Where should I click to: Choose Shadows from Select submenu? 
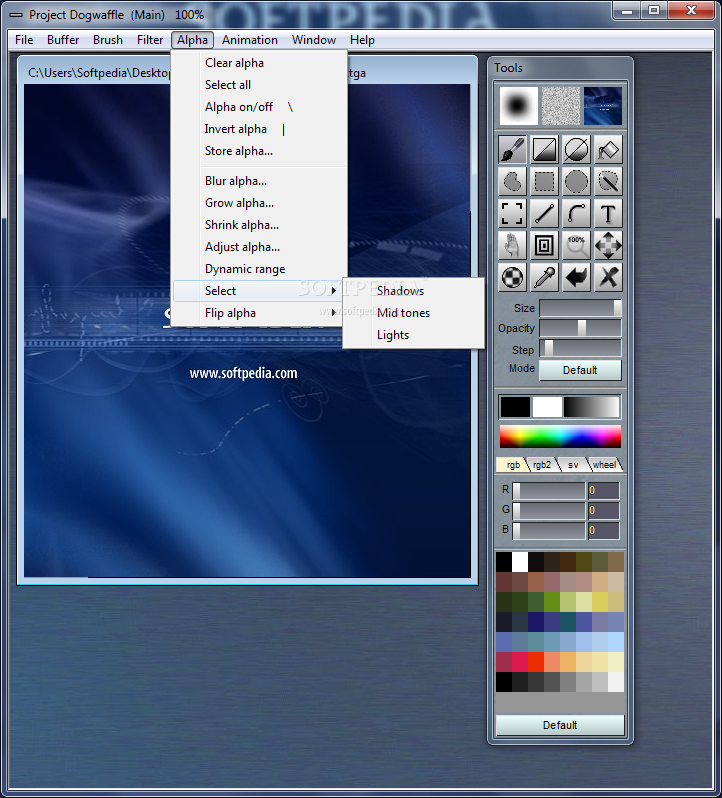coord(414,291)
